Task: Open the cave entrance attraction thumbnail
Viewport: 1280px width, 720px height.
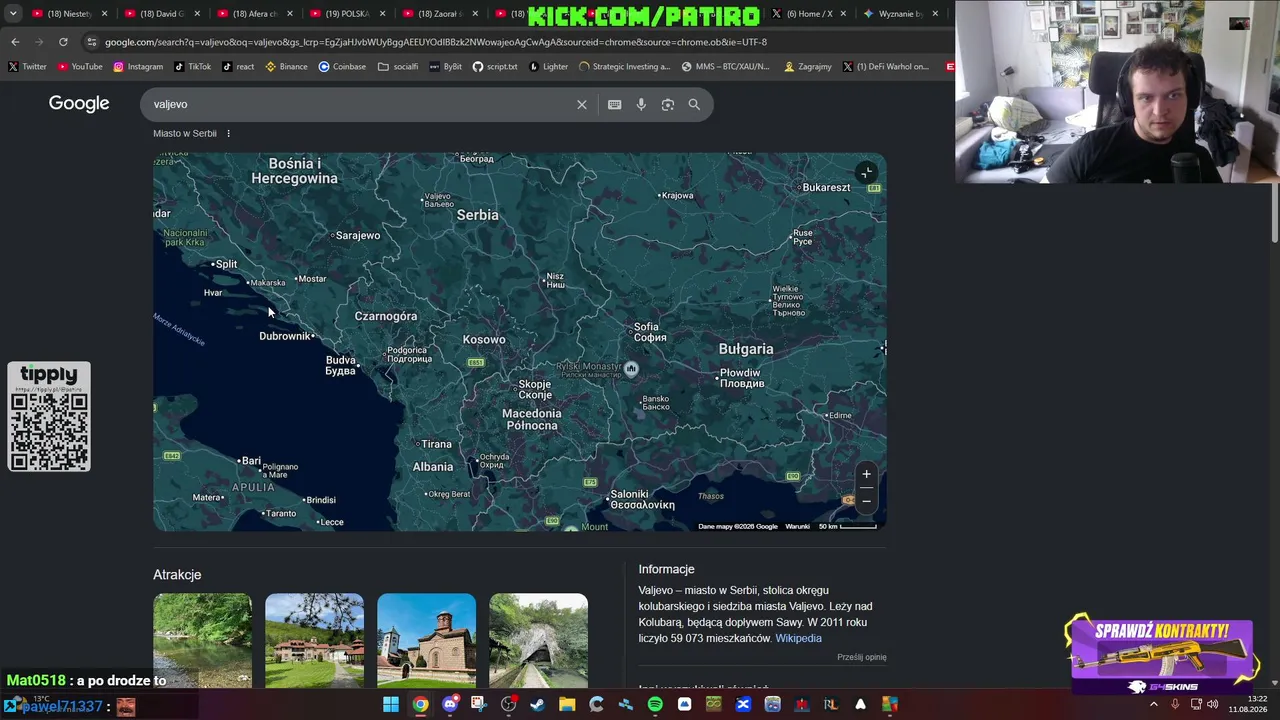Action: (538, 640)
